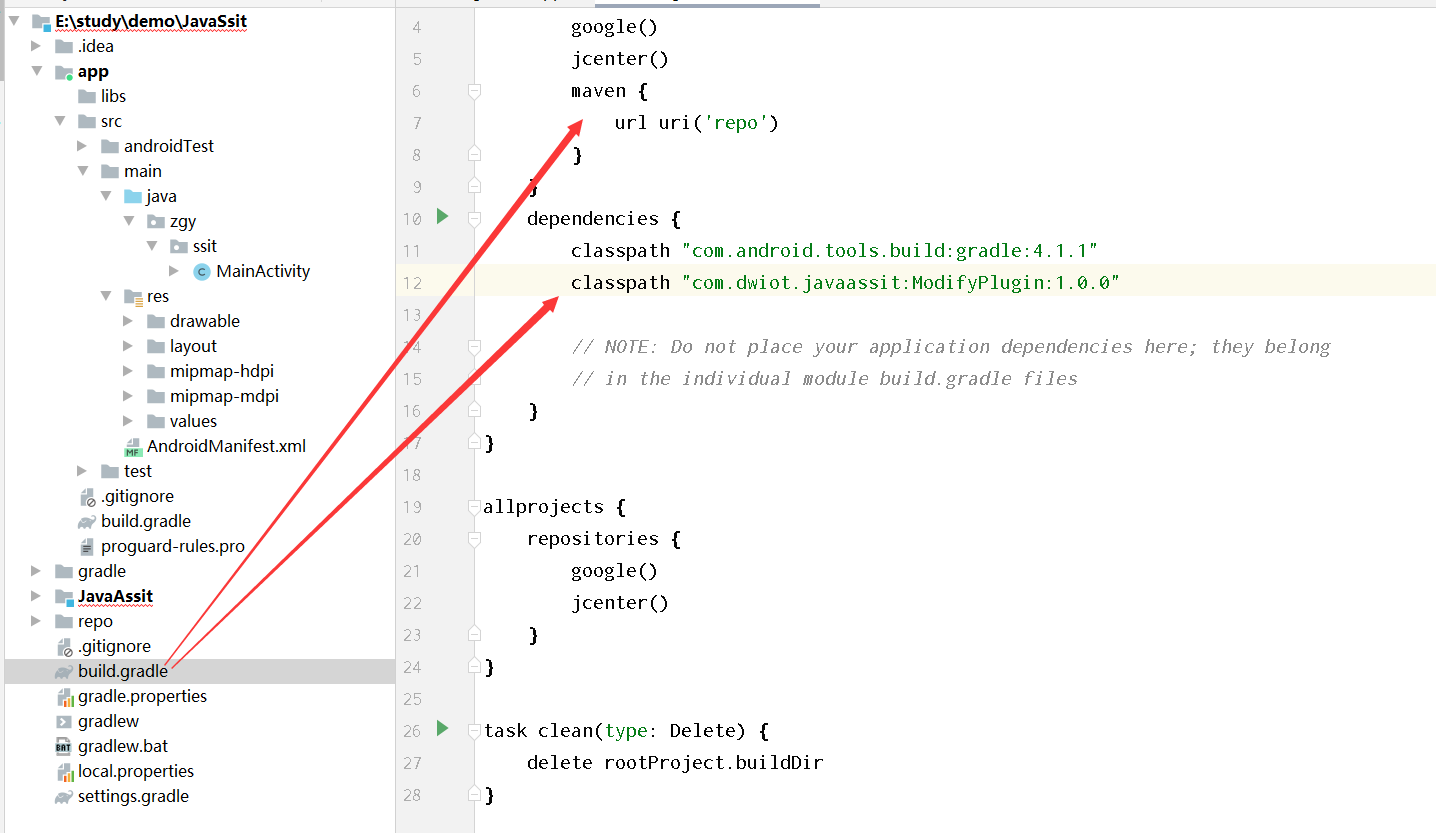Collapse the res folder arrow
Image resolution: width=1436 pixels, height=833 pixels.
tap(106, 296)
